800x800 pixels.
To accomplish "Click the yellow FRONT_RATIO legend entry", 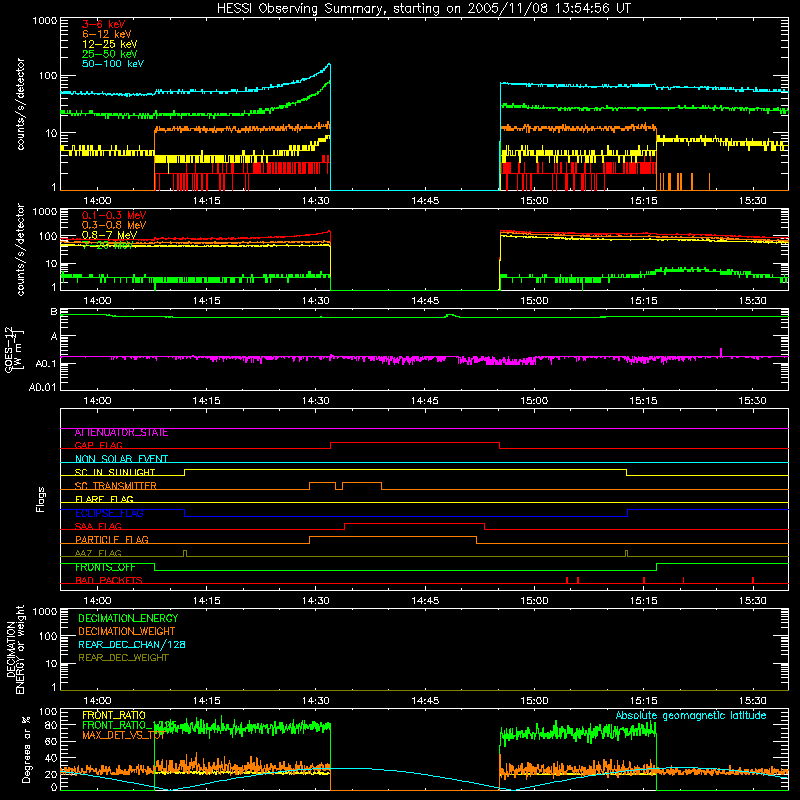I will pos(114,715).
